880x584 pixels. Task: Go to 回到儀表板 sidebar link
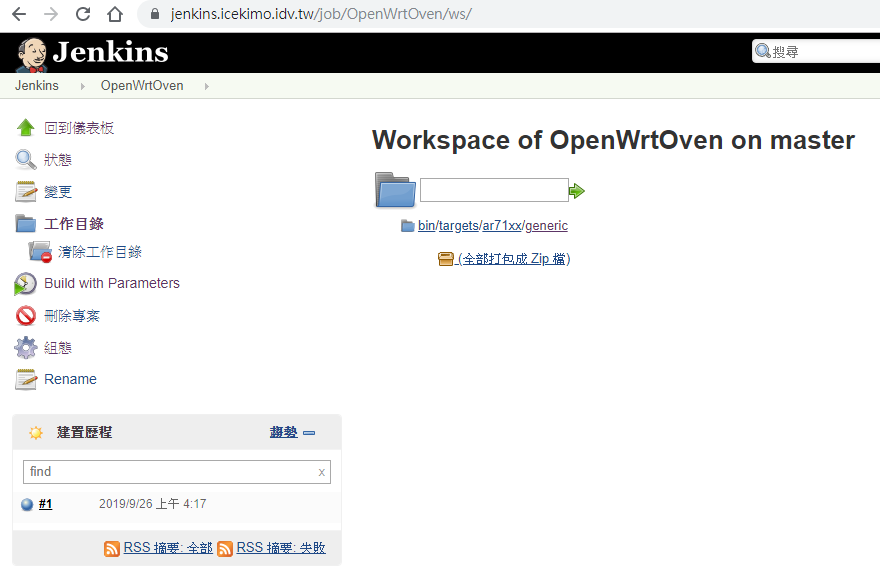coord(79,128)
